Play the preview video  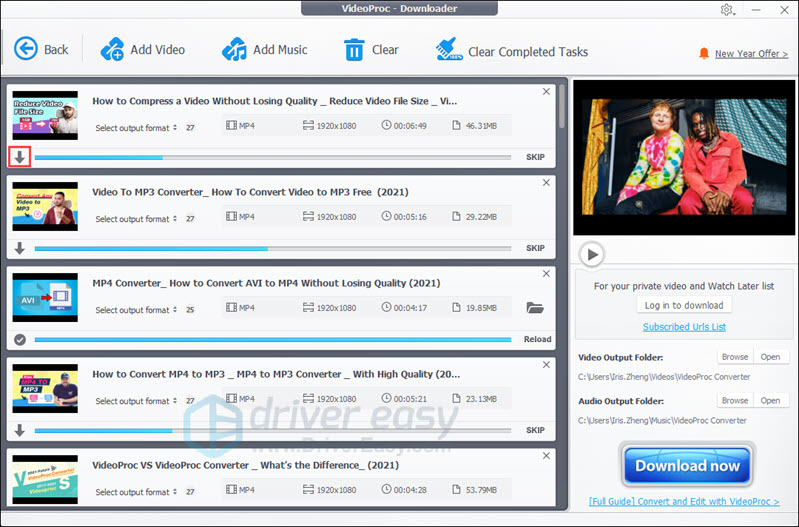point(592,254)
